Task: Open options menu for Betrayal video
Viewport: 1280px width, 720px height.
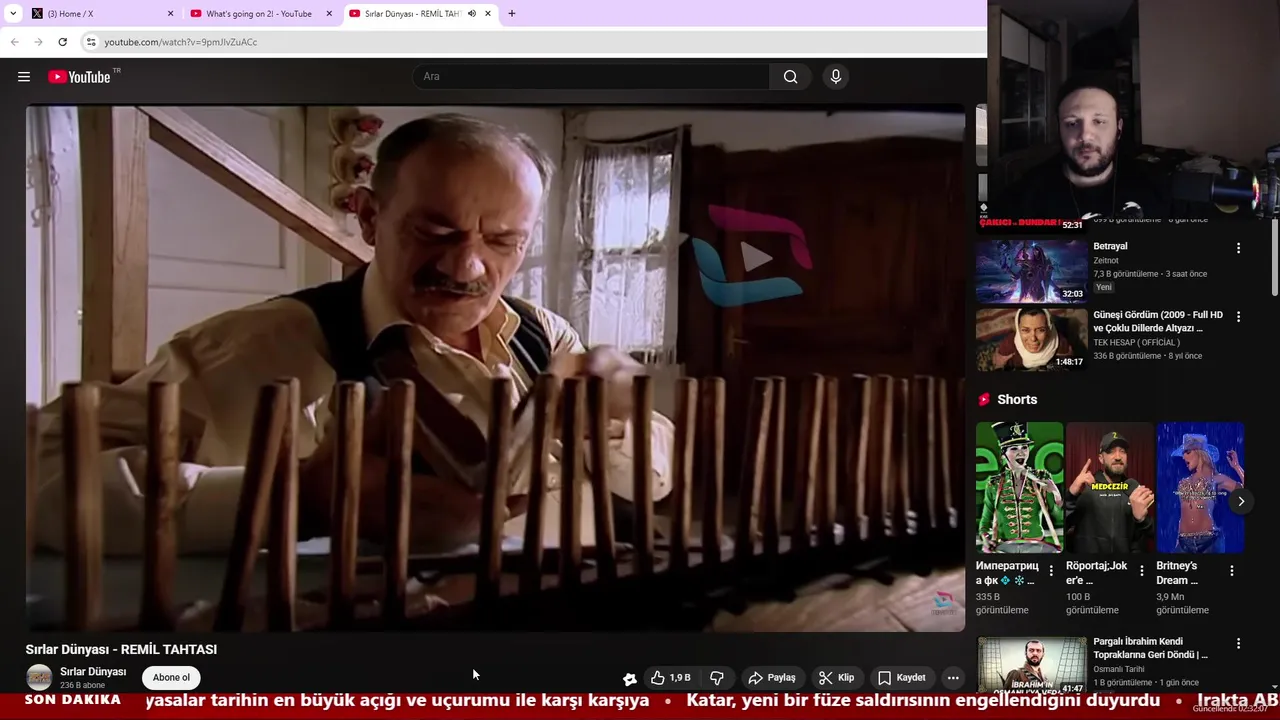Action: (x=1238, y=248)
